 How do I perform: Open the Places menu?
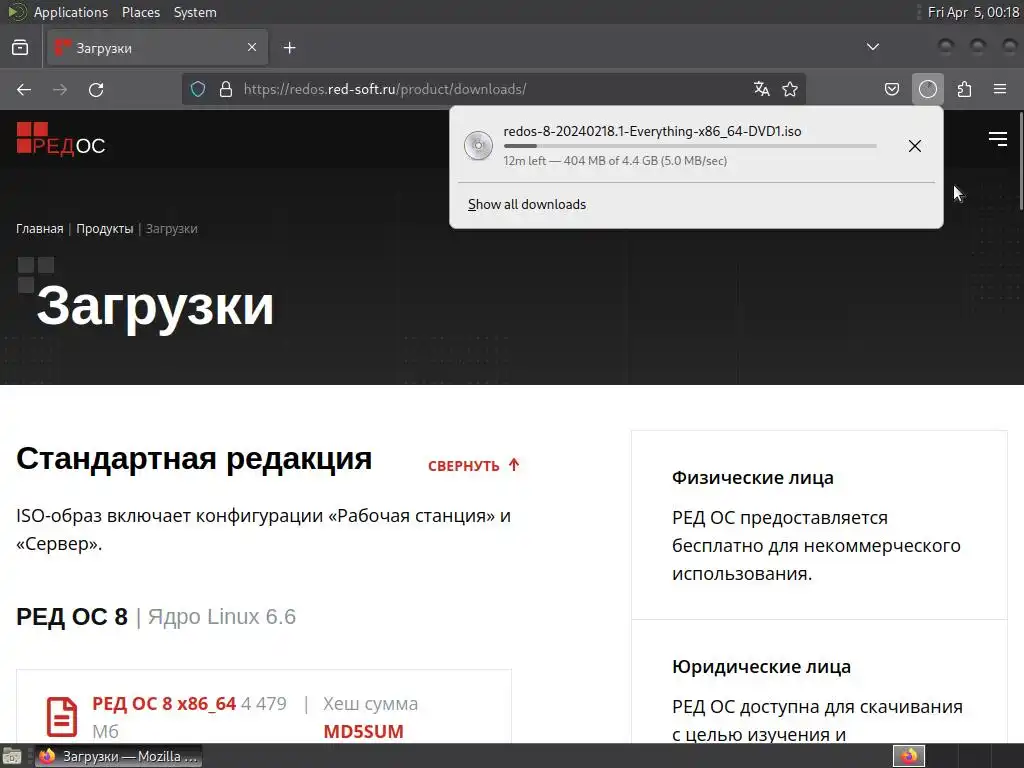[140, 12]
